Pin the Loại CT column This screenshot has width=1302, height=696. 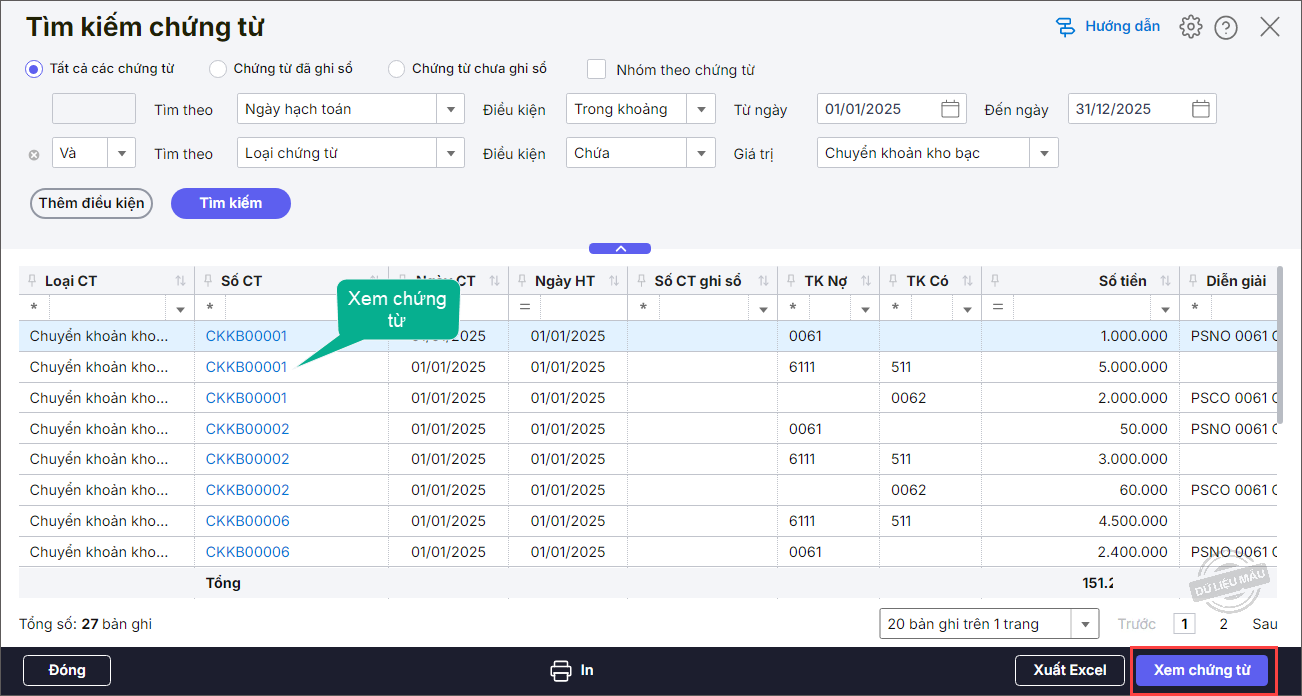pos(33,281)
